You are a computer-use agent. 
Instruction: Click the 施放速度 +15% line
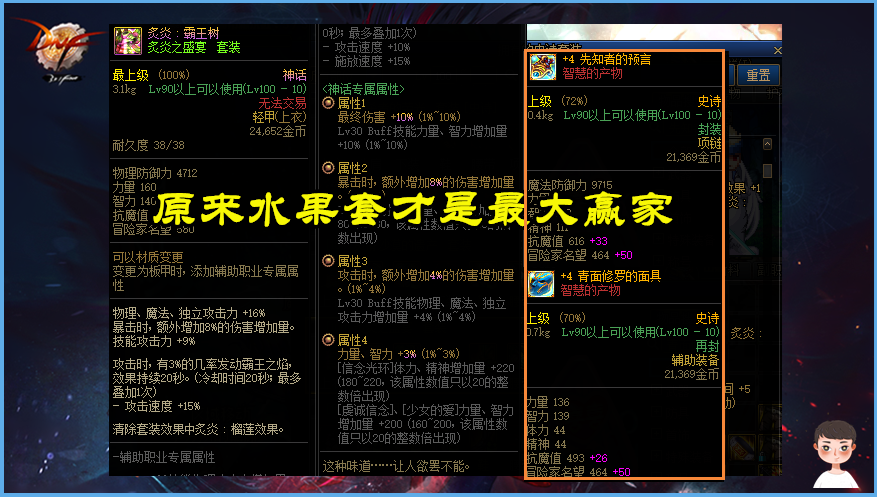366,61
